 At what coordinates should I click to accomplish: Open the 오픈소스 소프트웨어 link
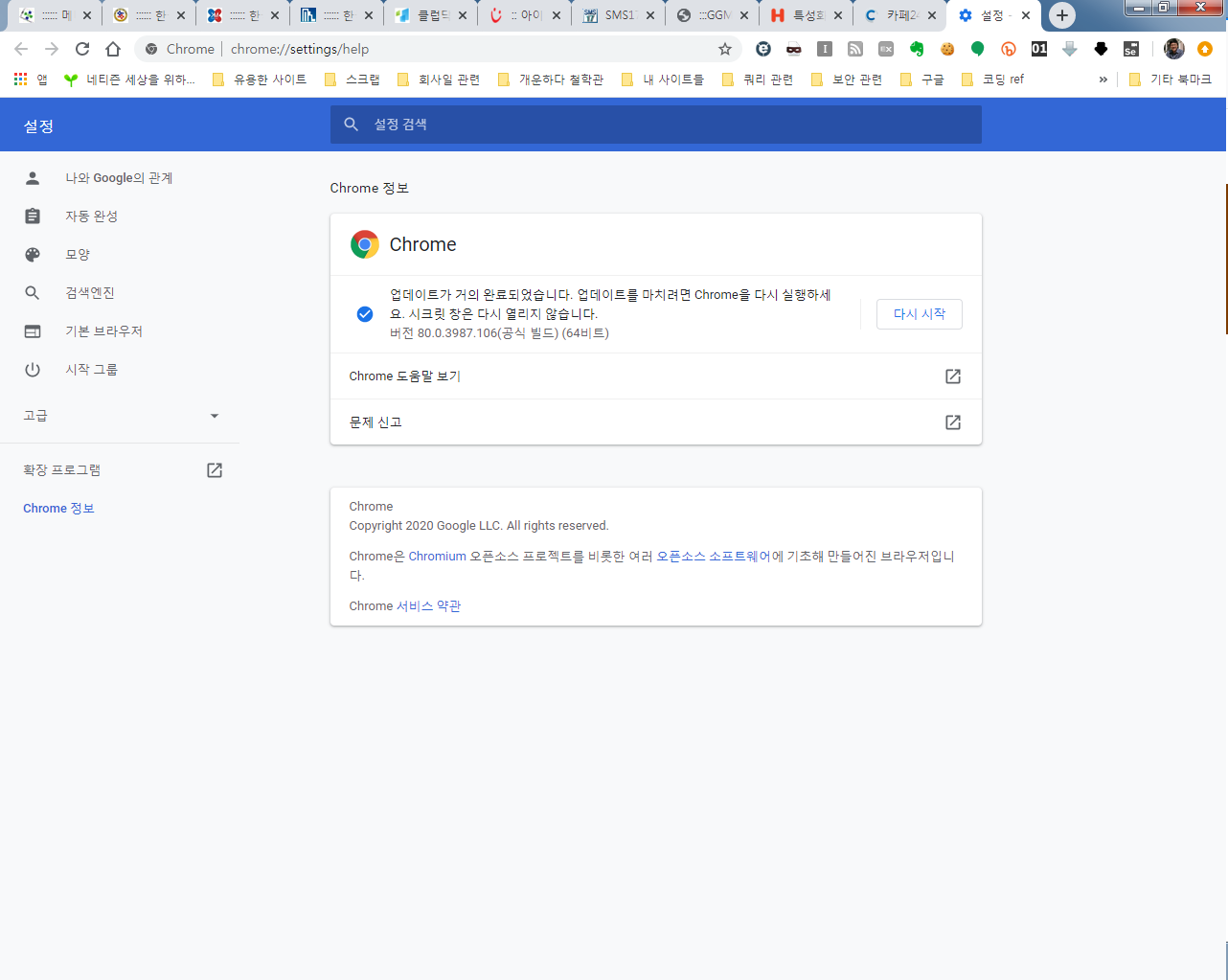(714, 557)
